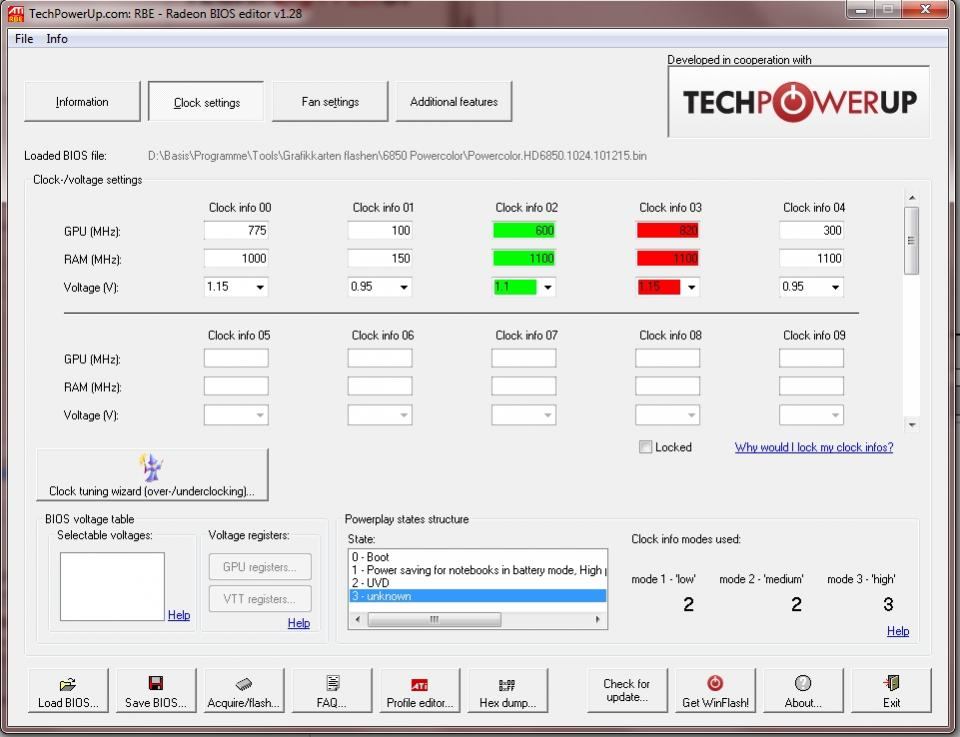
Task: Click Clock info 01 RAM field showing 150
Action: click(x=380, y=258)
